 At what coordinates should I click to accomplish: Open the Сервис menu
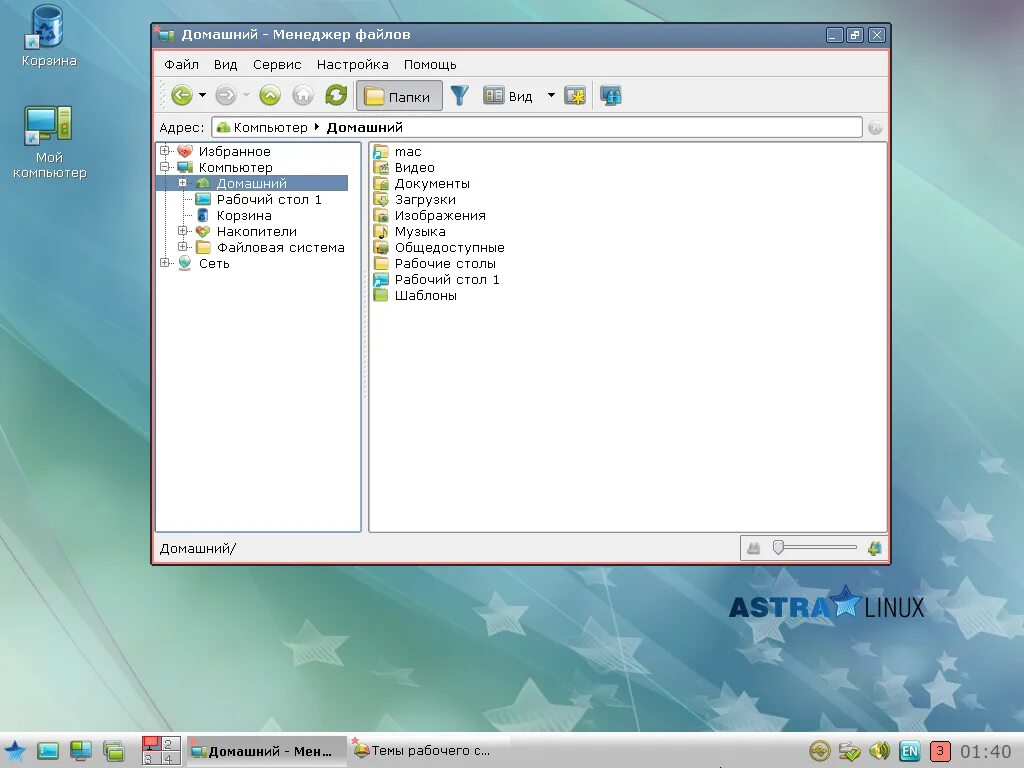277,65
